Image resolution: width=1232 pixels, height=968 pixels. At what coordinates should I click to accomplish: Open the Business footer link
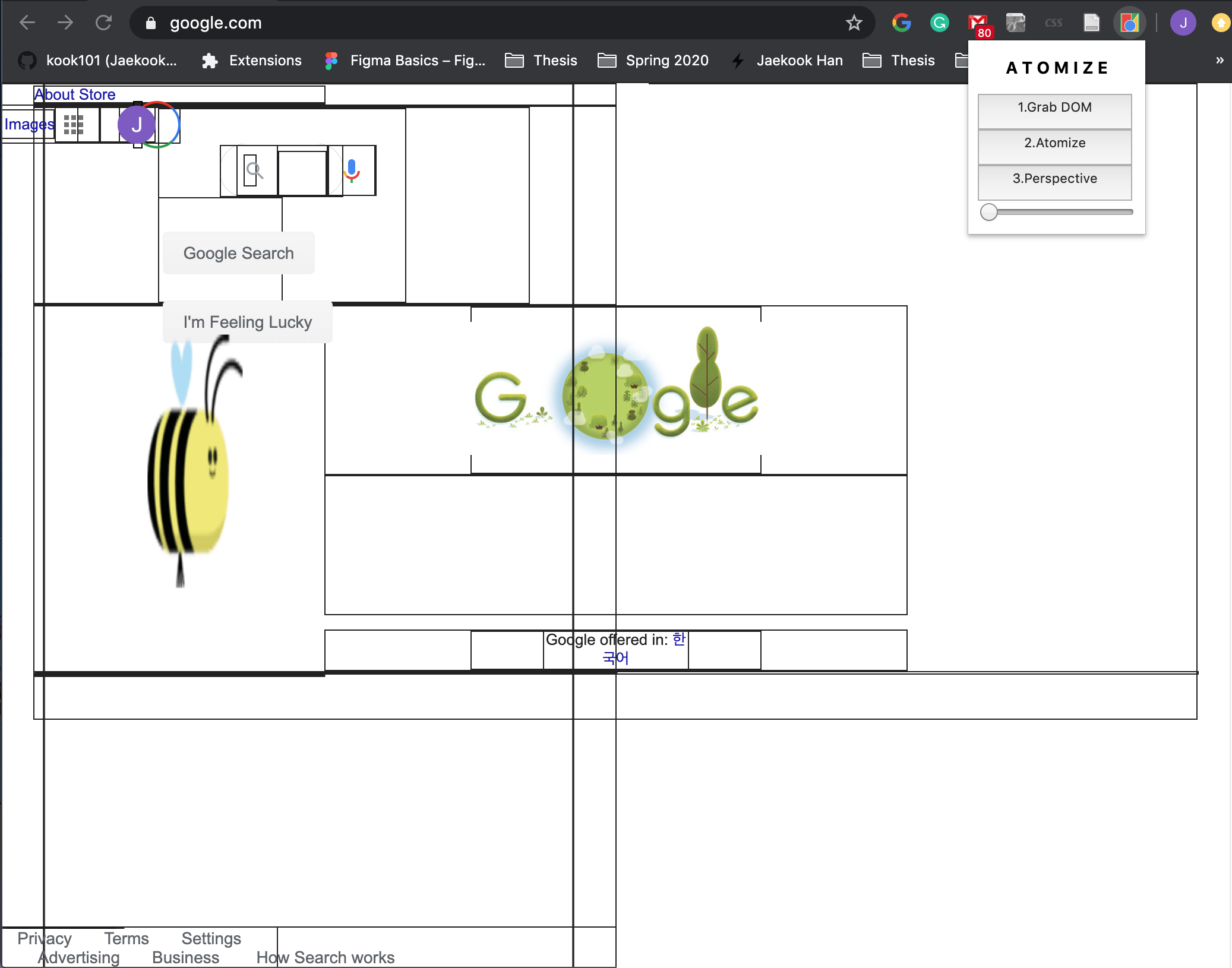click(x=186, y=957)
